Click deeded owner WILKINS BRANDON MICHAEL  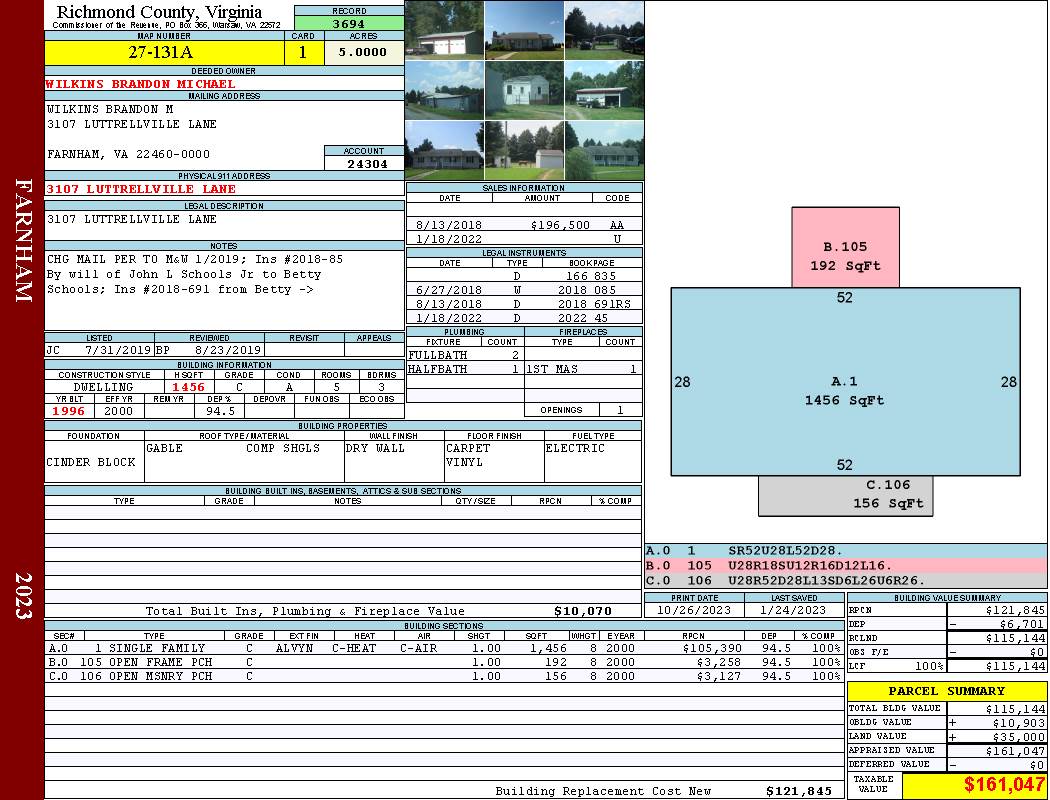[141, 84]
